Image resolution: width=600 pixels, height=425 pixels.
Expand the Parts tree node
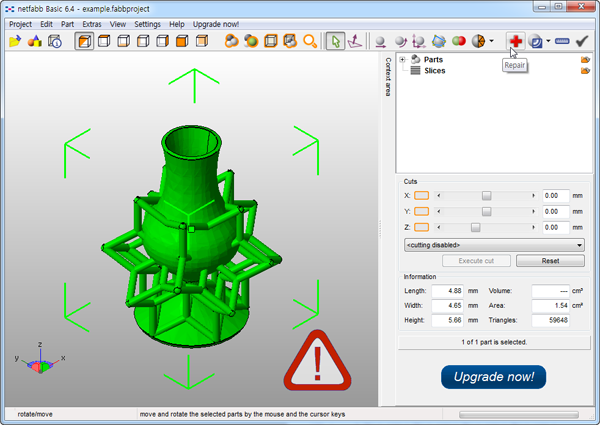[x=402, y=60]
